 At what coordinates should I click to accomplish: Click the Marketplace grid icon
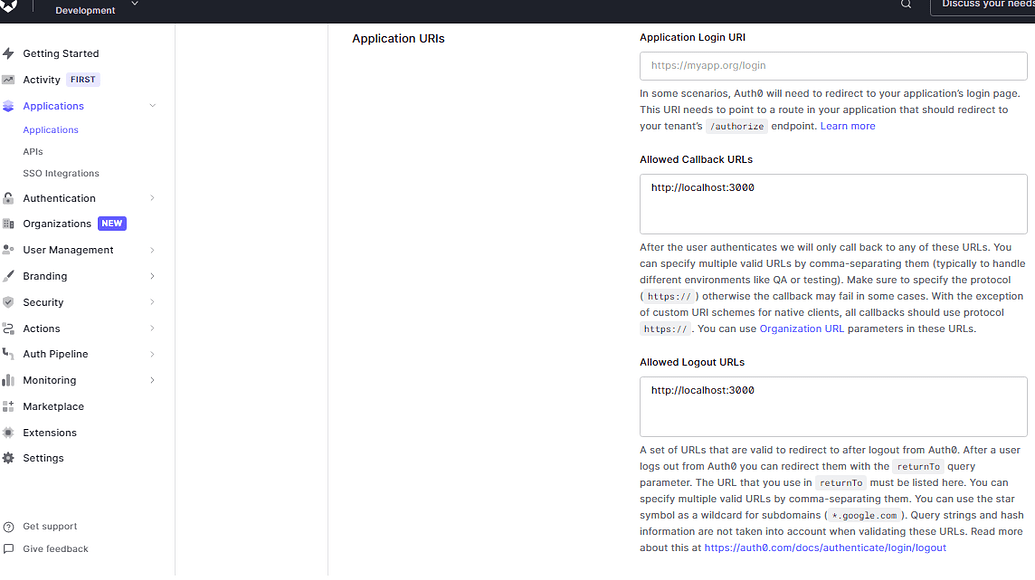tap(9, 407)
